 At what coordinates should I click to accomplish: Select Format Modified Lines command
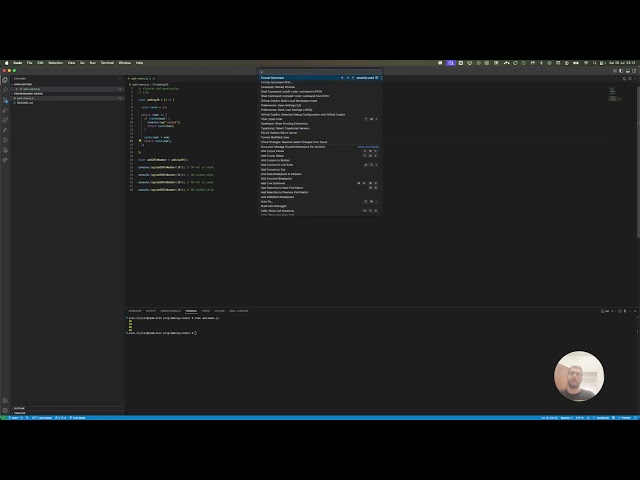click(x=320, y=138)
